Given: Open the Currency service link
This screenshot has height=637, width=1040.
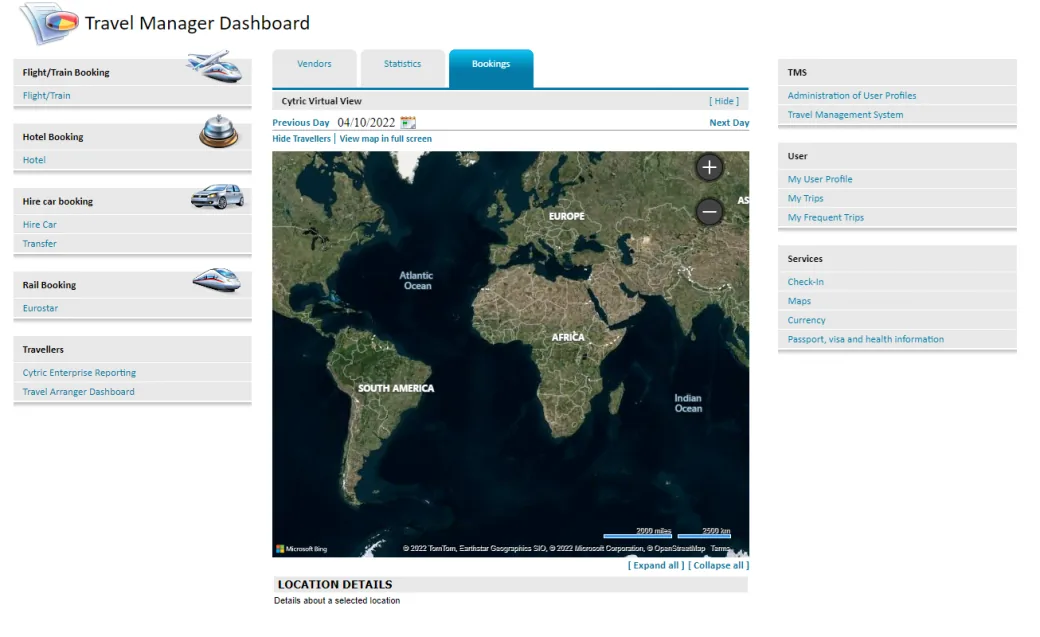Looking at the screenshot, I should click(807, 320).
